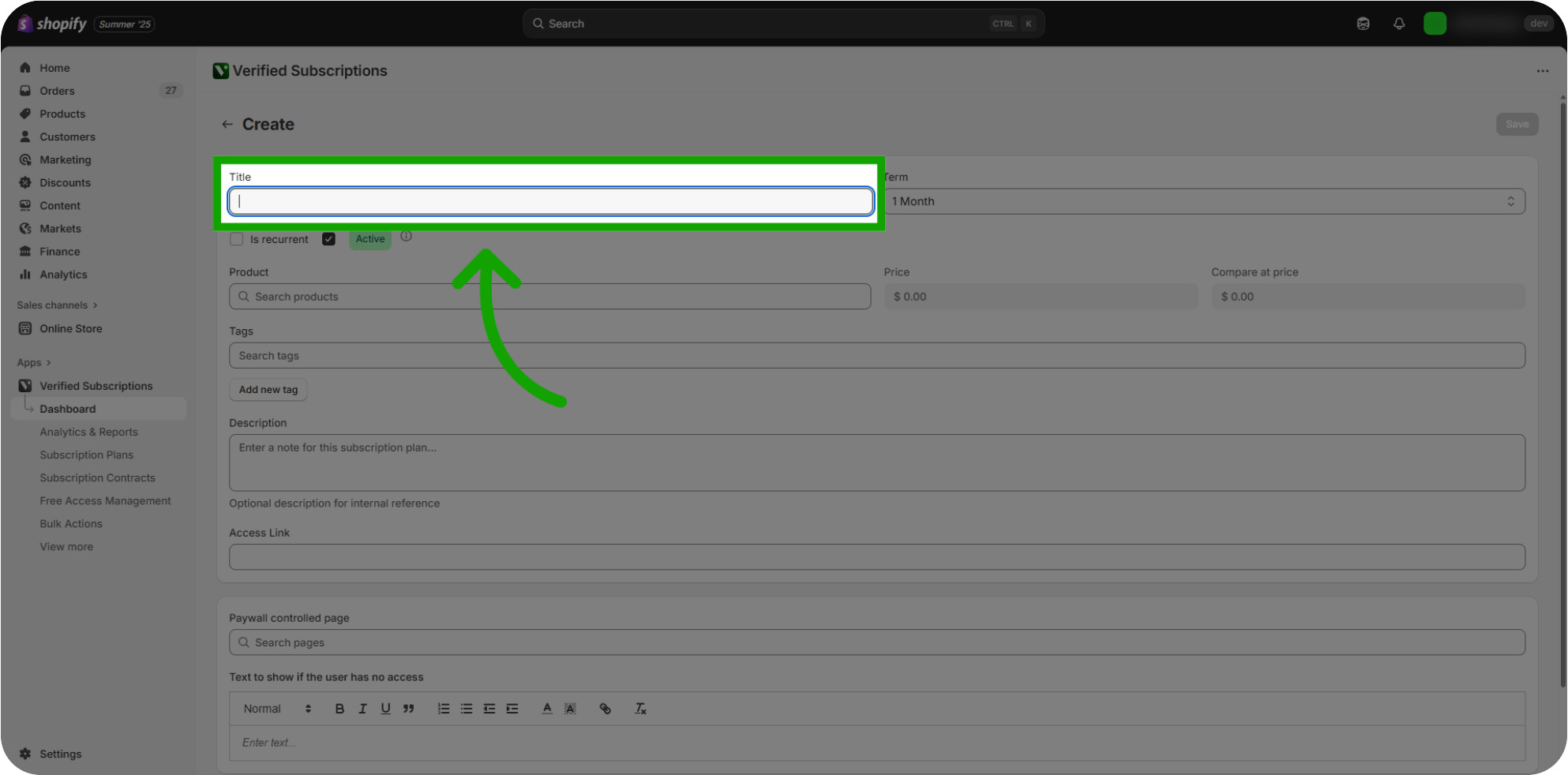Click the Active status badge
This screenshot has height=775, width=1568.
pos(370,239)
